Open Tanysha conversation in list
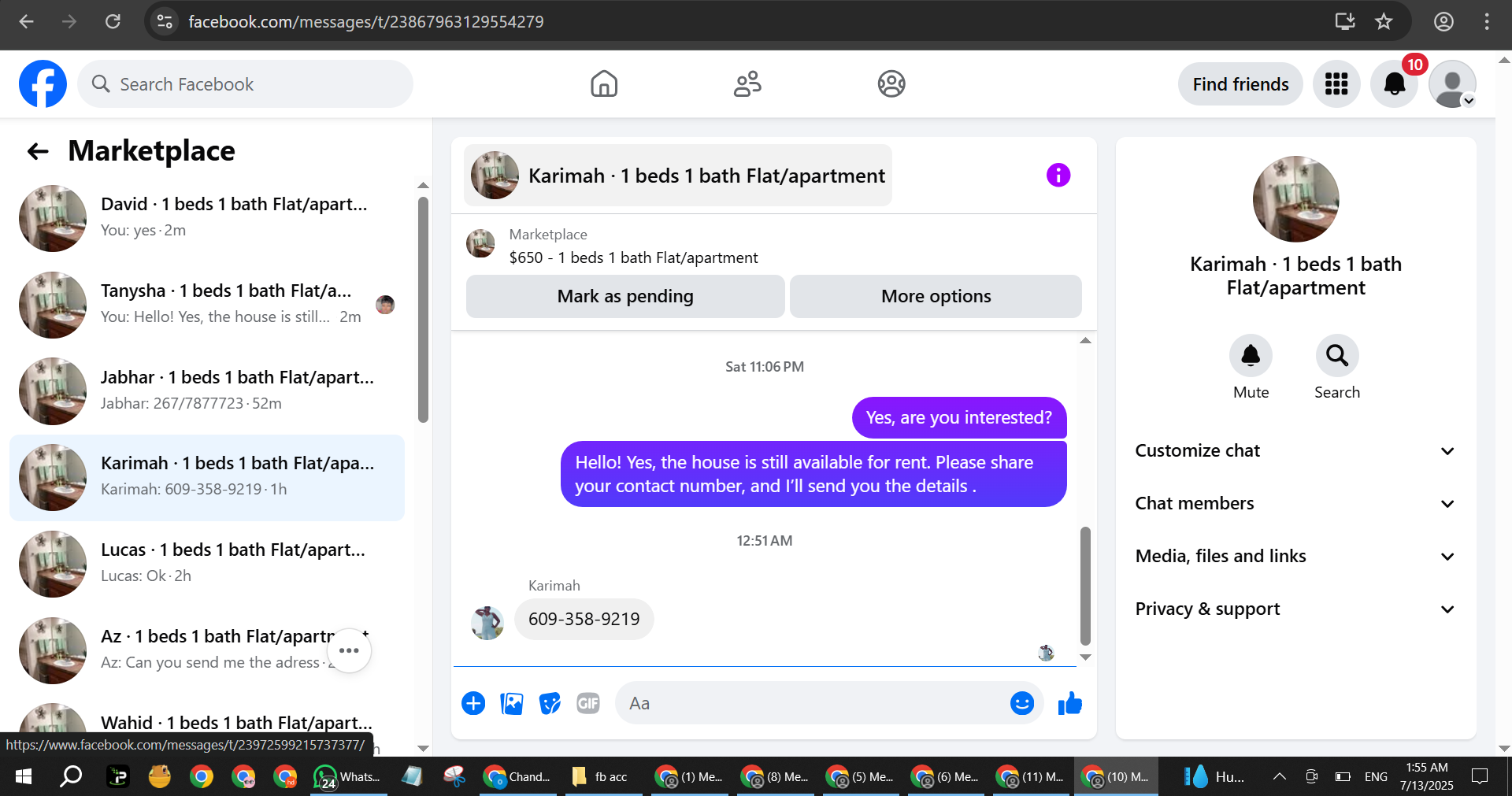Screen dimensions: 1512x796 [x=207, y=305]
